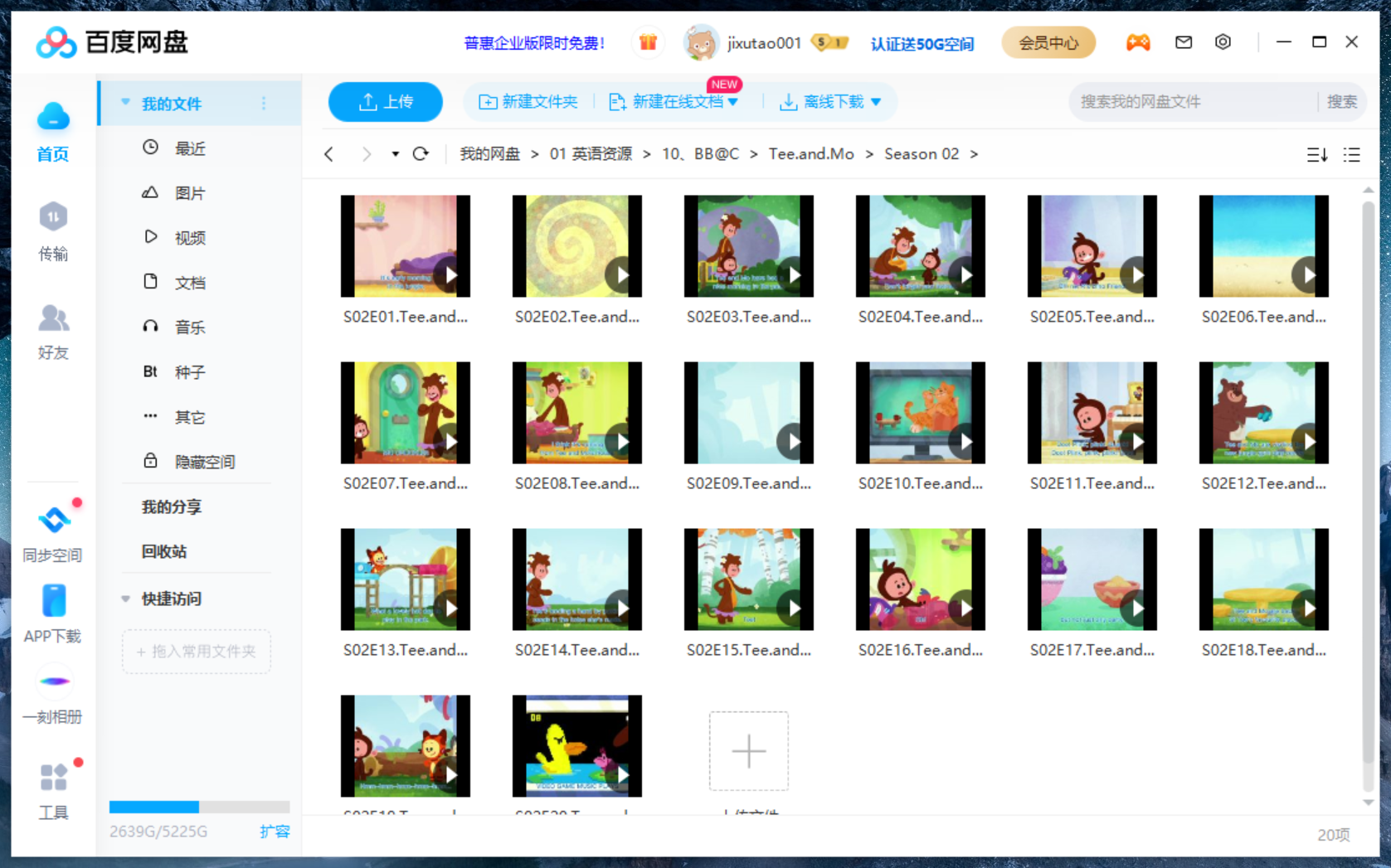Image resolution: width=1391 pixels, height=868 pixels.
Task: Go to Tee.and.Mo breadcrumb
Action: [x=811, y=154]
